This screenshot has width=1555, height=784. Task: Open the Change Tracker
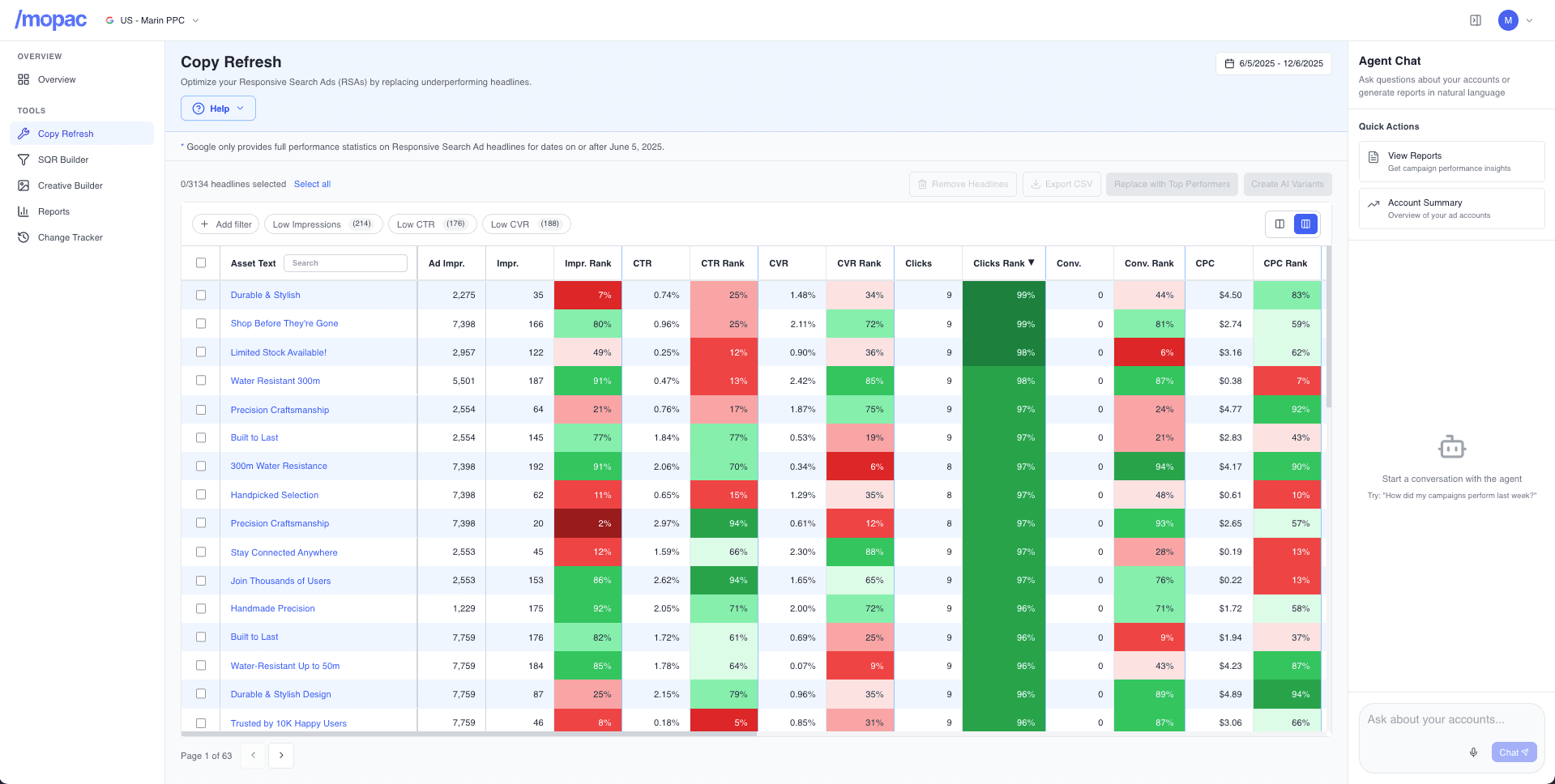click(24, 237)
